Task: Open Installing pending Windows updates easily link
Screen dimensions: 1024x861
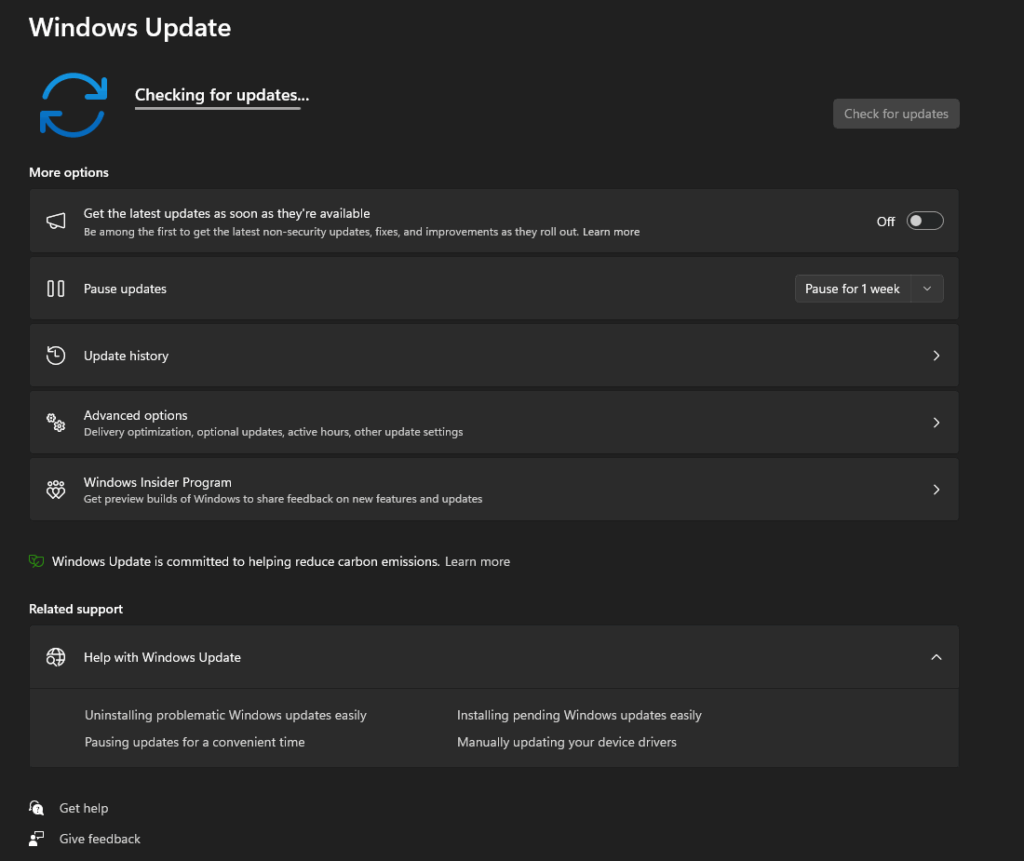Action: [x=579, y=715]
